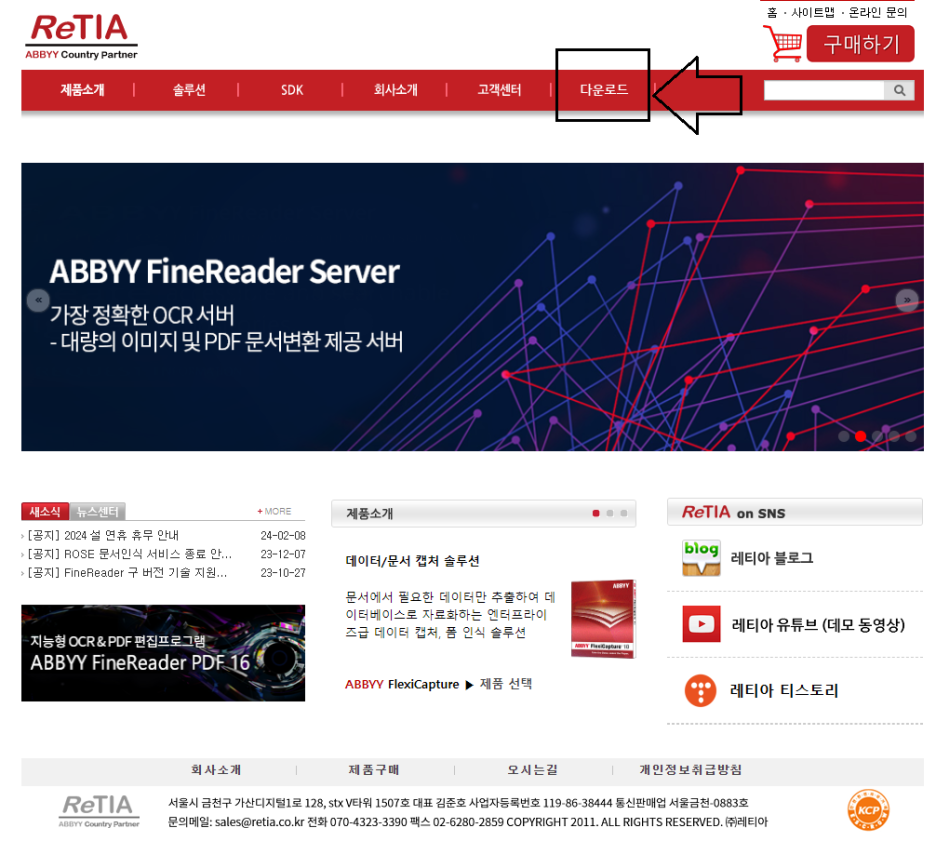Click the footer 개인정보취급방침 link
The width and height of the screenshot is (936, 868).
(691, 770)
